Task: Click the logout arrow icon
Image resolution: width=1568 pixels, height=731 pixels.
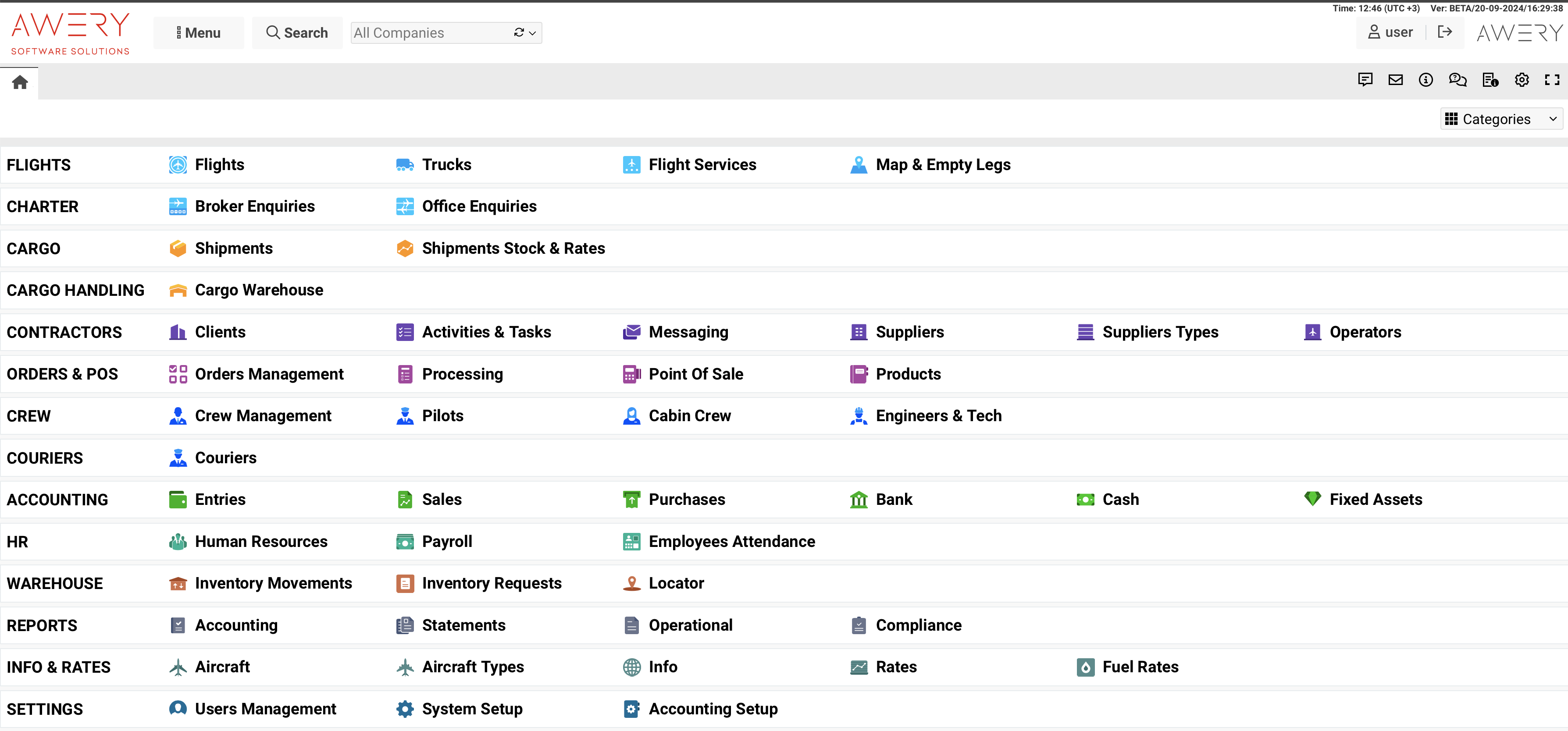Action: pos(1444,32)
